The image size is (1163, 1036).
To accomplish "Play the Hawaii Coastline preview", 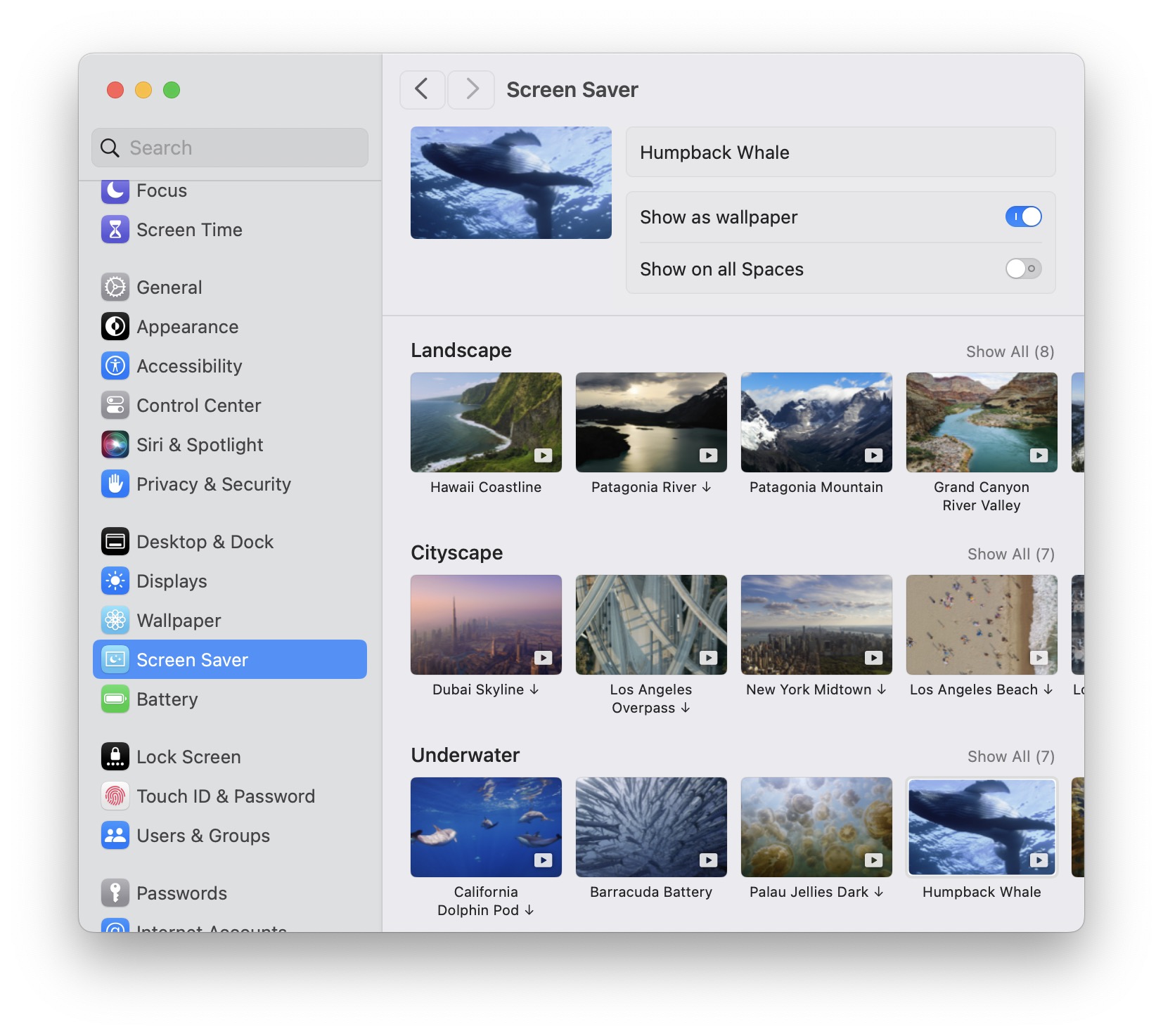I will [x=542, y=455].
